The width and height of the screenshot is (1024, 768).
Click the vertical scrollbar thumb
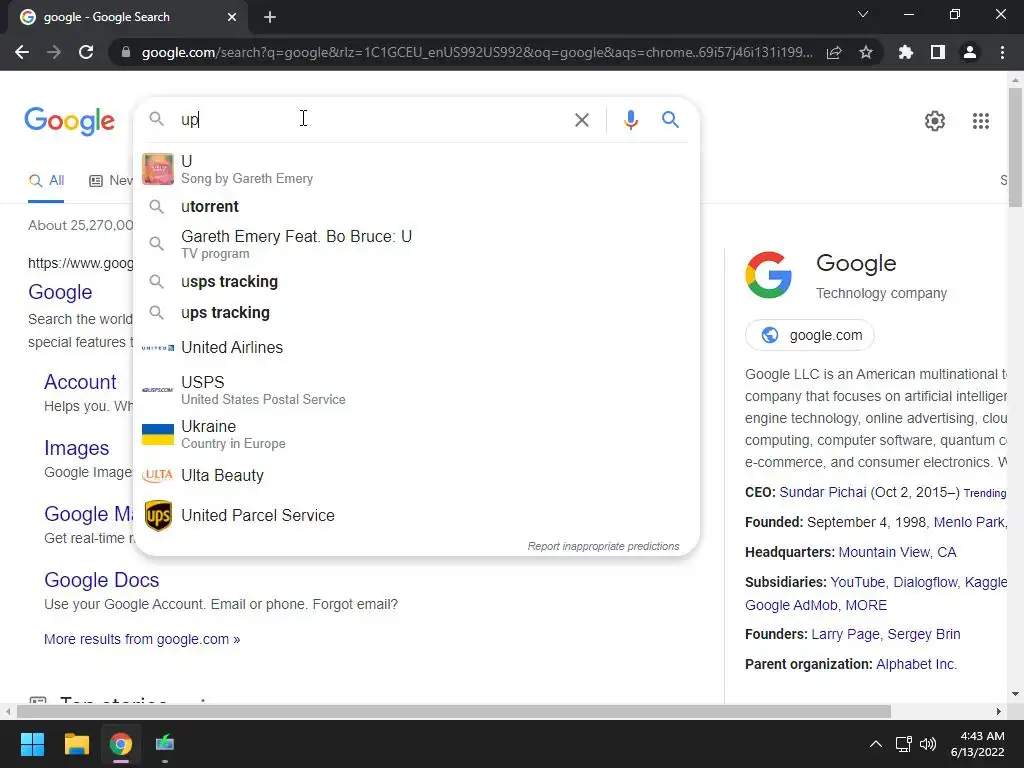[1015, 148]
